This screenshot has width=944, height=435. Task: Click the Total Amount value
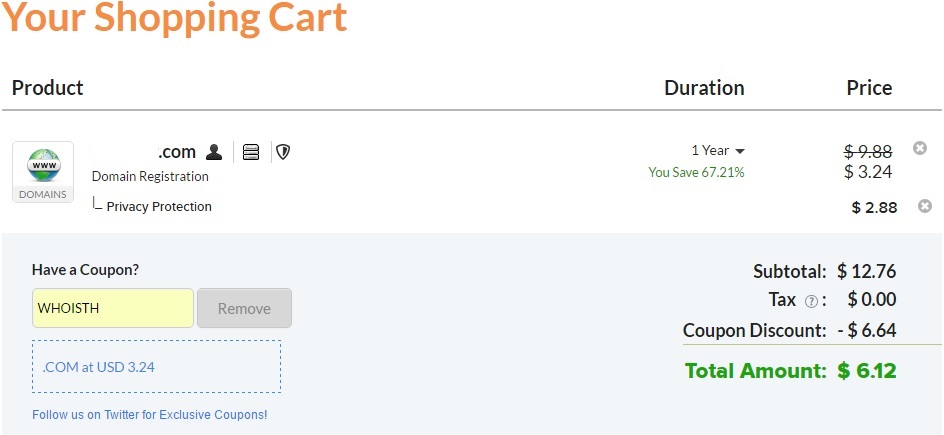(x=867, y=371)
